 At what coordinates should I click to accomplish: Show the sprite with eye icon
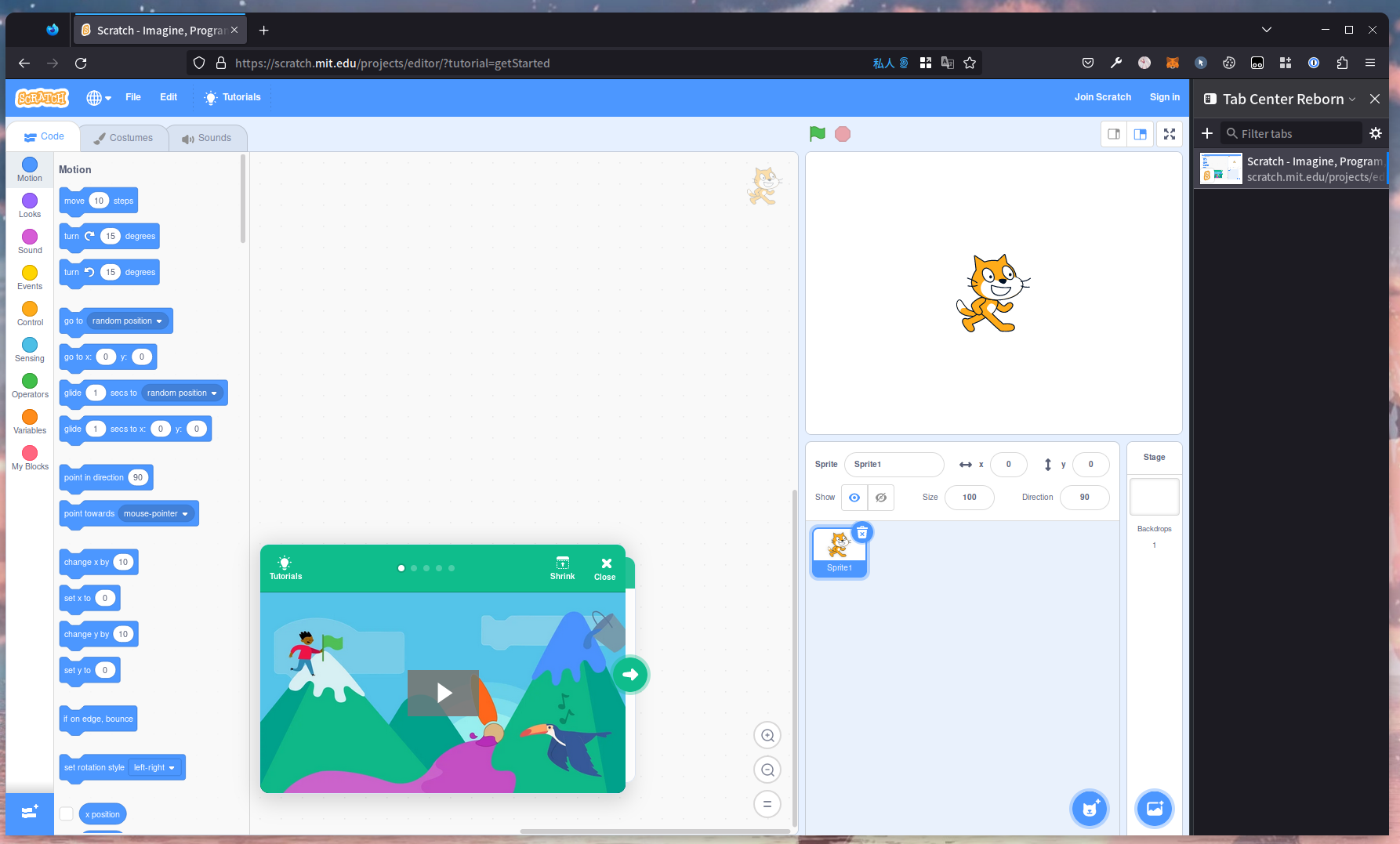point(854,498)
